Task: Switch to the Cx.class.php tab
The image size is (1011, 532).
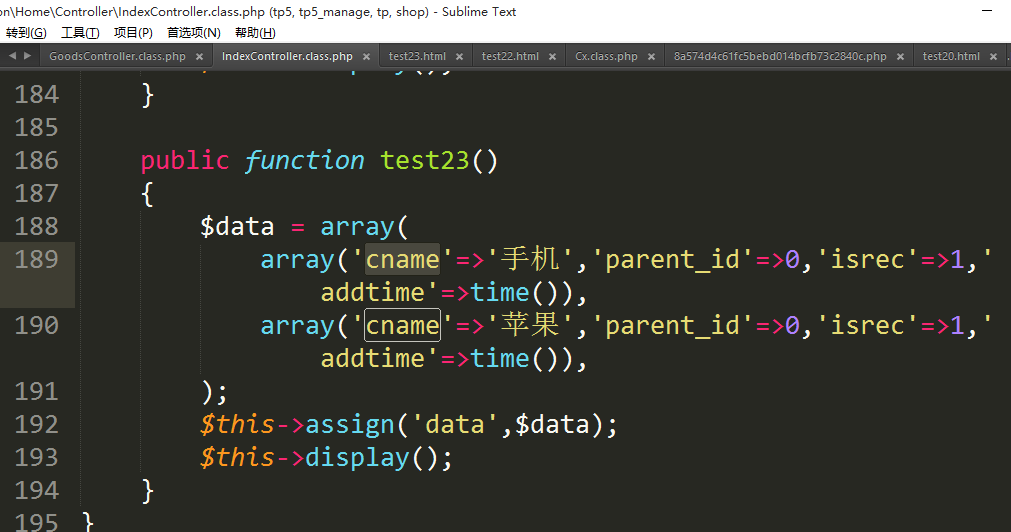Action: click(606, 57)
